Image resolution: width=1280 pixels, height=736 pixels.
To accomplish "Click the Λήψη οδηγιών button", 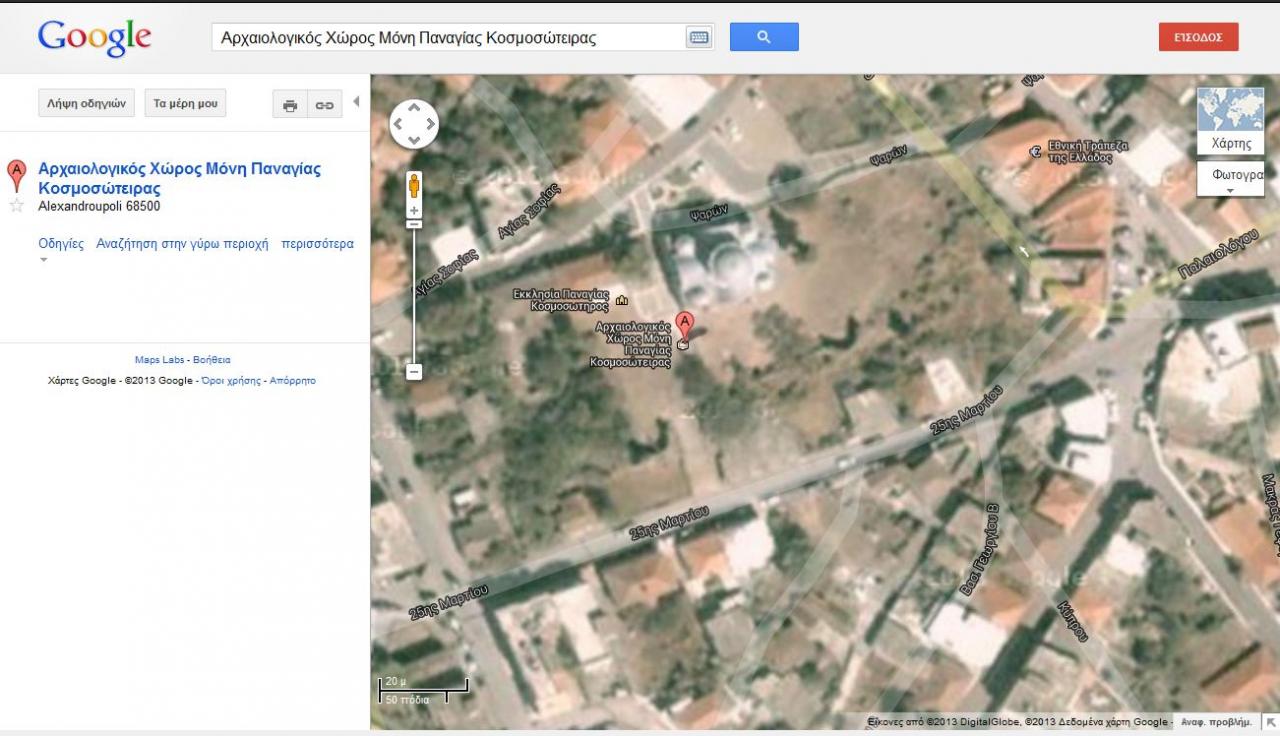I will pyautogui.click(x=86, y=103).
